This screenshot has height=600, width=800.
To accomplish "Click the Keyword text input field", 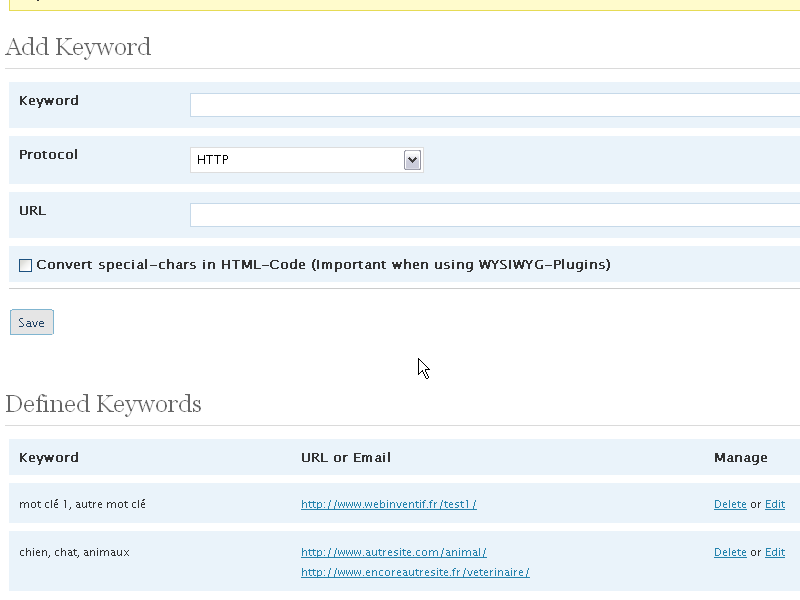I will [x=495, y=105].
